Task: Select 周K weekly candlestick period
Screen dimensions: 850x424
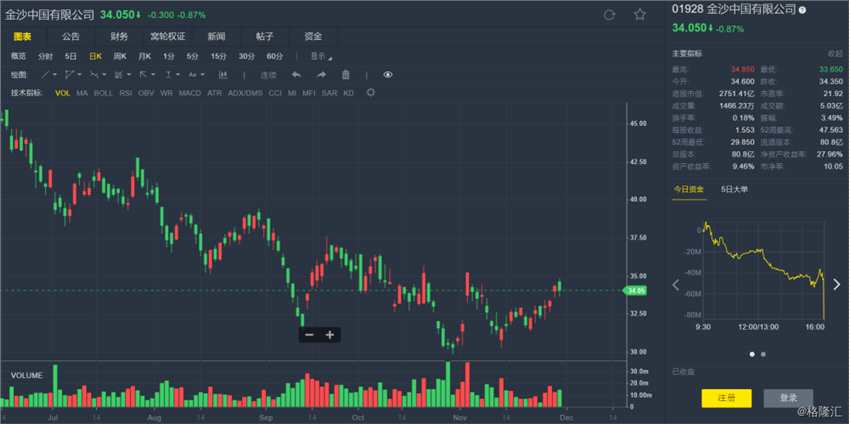Action: [120, 56]
